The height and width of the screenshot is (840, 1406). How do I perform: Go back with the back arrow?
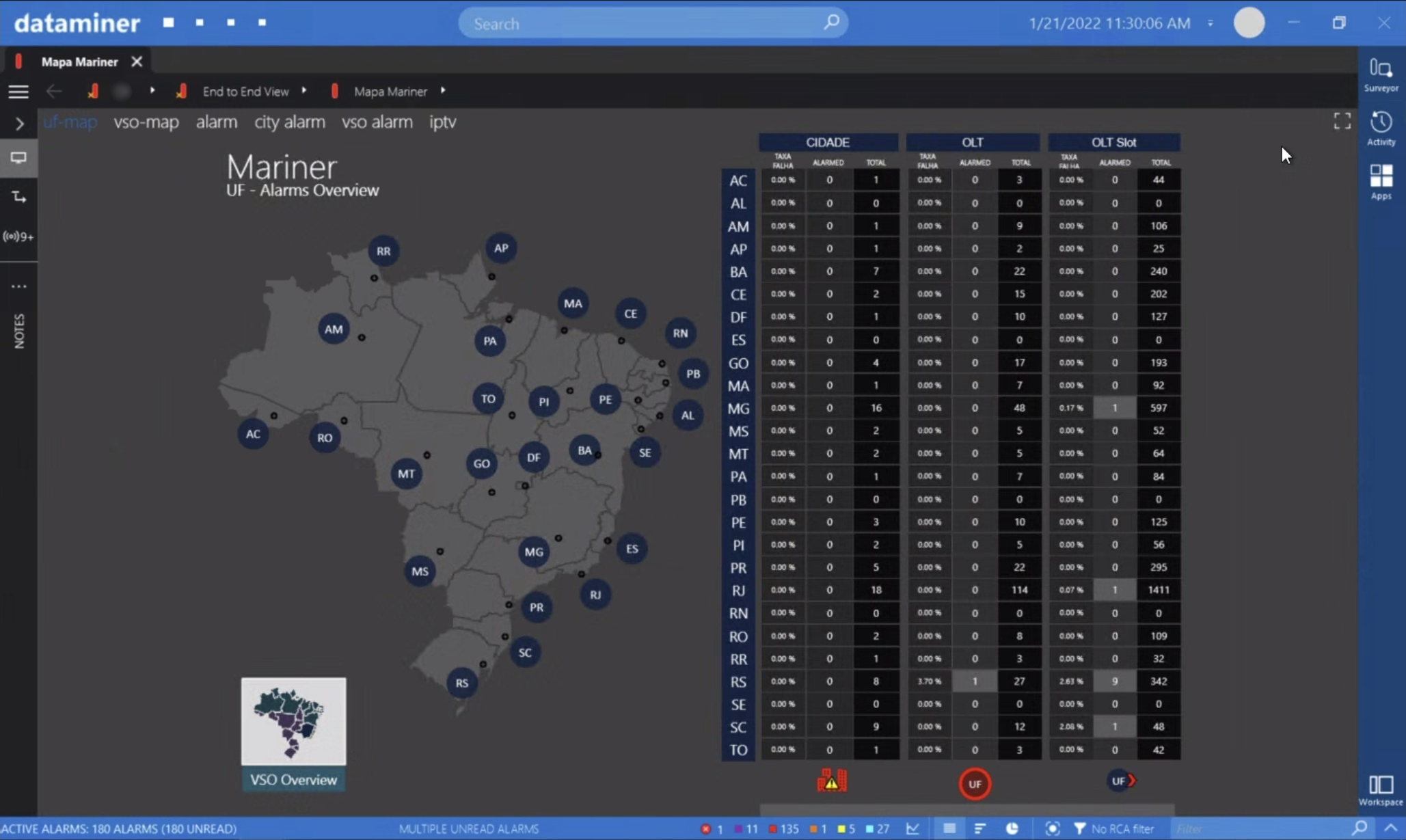[54, 92]
